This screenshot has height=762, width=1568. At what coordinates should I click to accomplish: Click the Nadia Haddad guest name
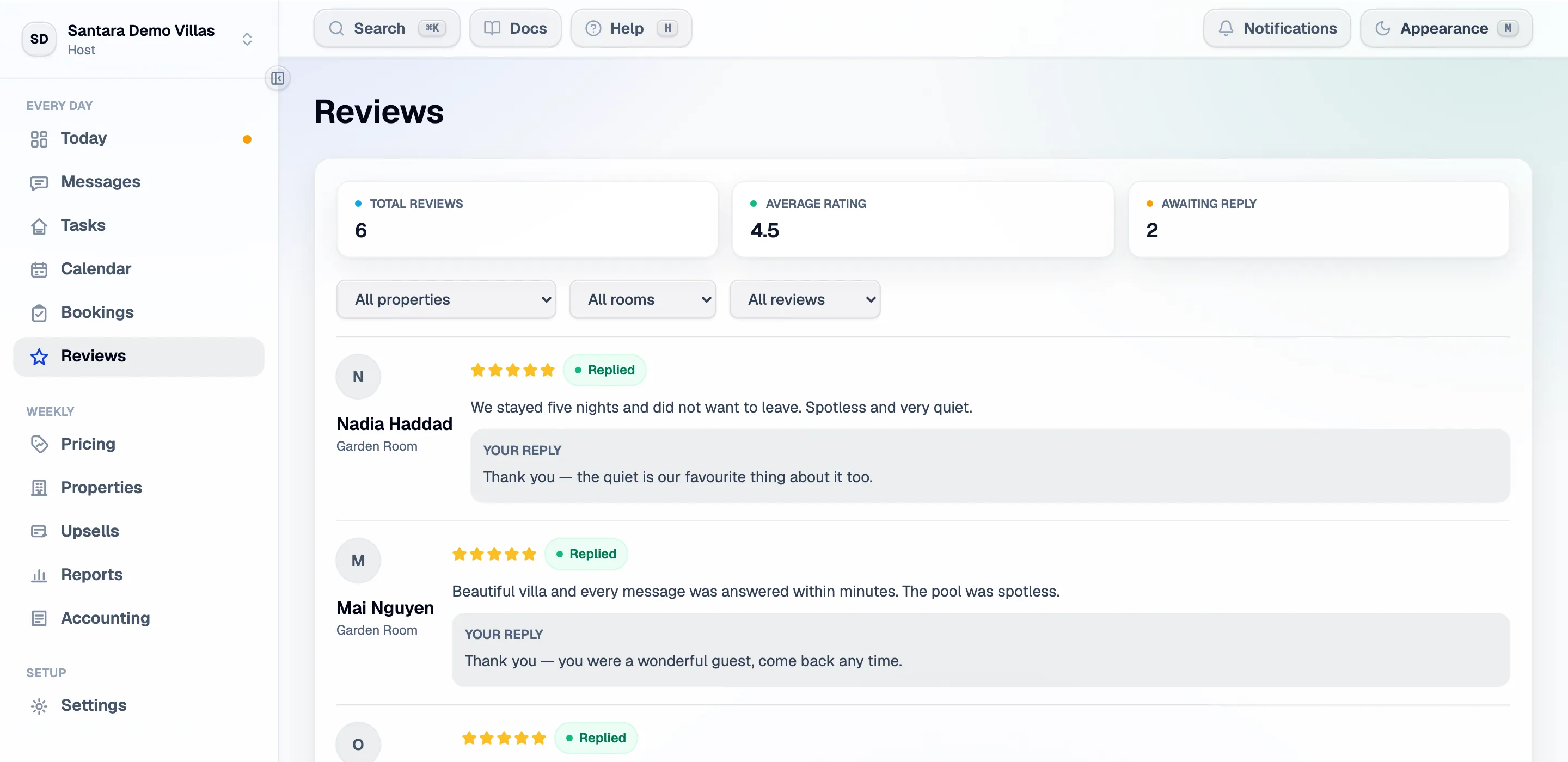click(x=394, y=424)
